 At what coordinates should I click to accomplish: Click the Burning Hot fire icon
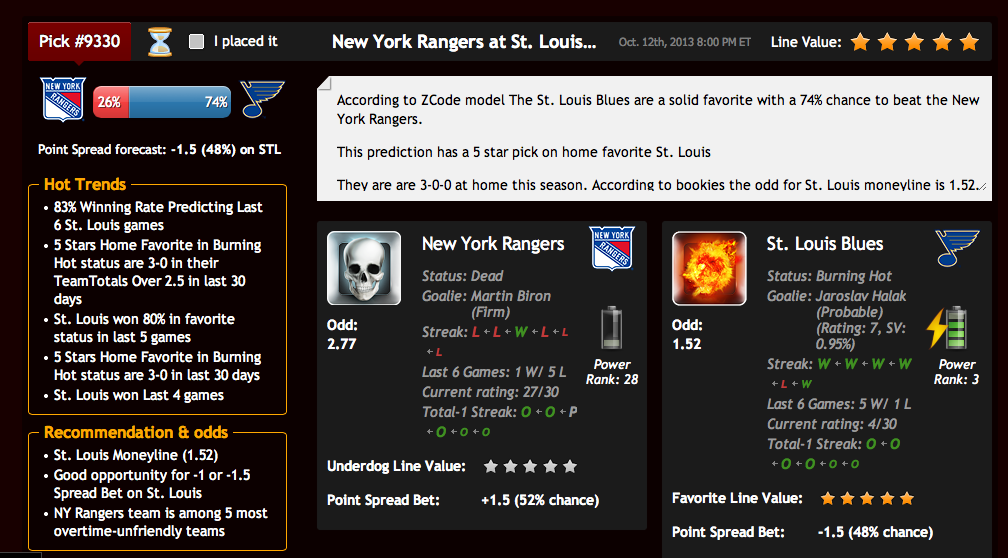click(x=709, y=268)
